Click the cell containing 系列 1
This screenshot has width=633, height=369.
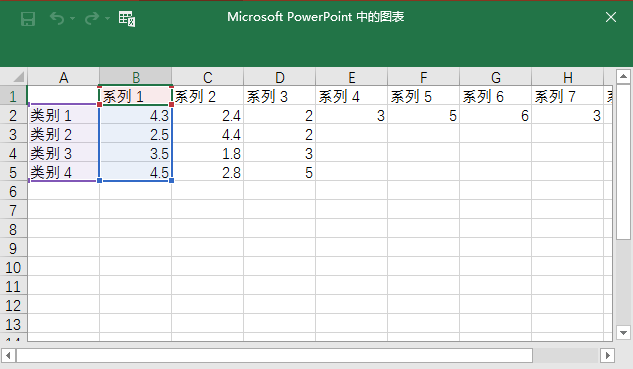136,96
